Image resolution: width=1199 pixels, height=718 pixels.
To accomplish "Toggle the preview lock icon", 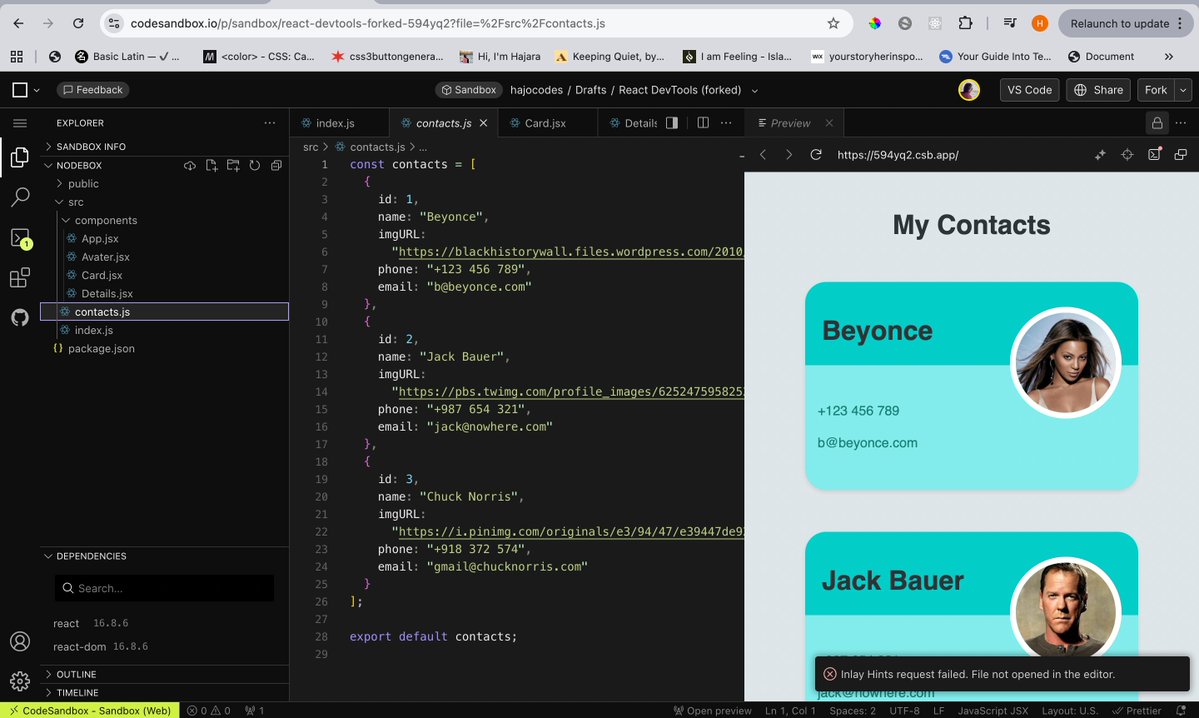I will (x=1157, y=122).
